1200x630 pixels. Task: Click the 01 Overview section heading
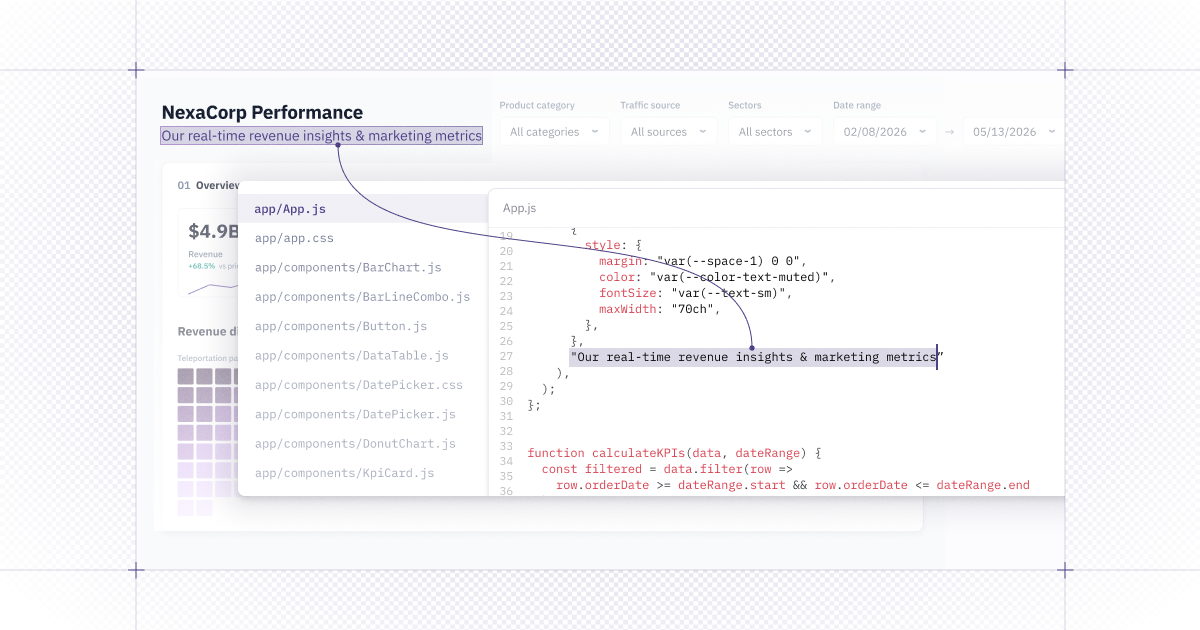[209, 185]
